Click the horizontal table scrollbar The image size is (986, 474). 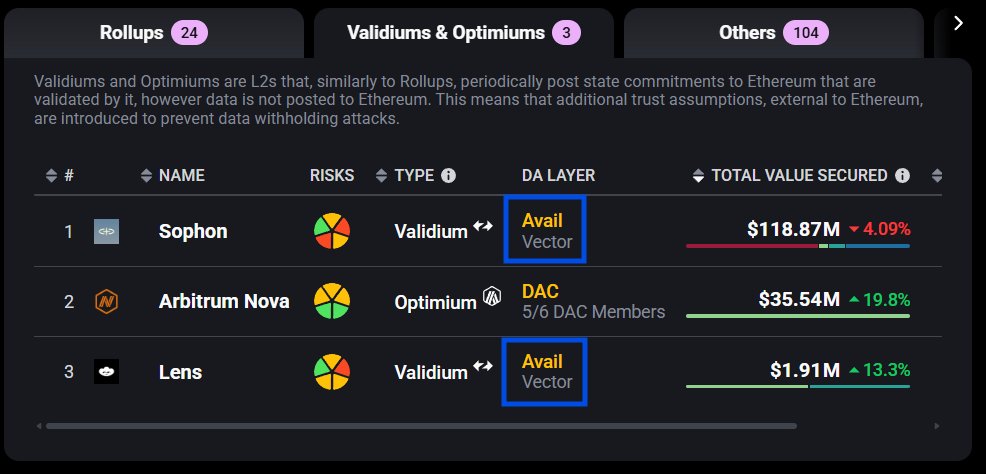pos(421,426)
